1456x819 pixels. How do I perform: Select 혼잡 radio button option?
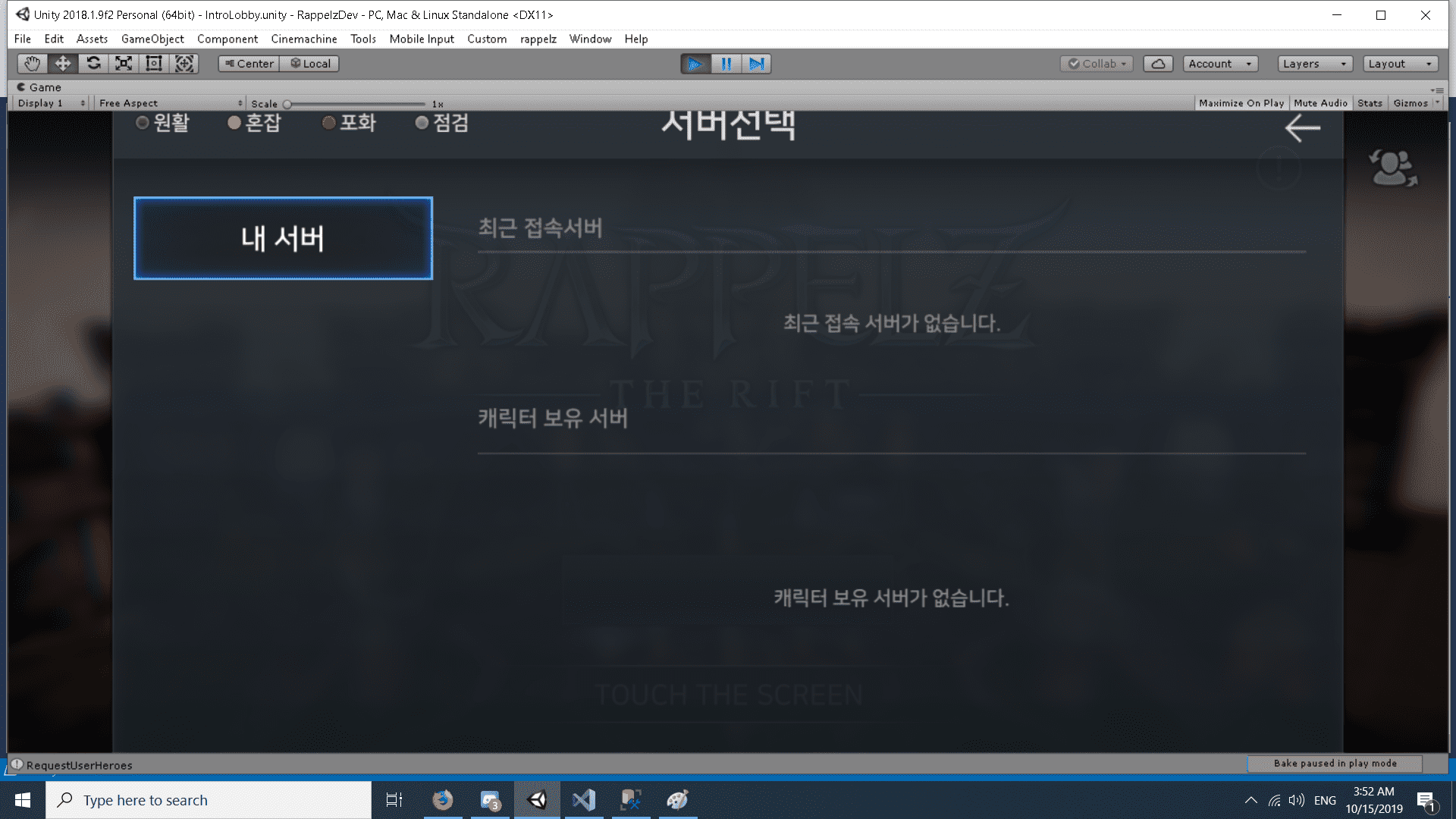pyautogui.click(x=233, y=122)
